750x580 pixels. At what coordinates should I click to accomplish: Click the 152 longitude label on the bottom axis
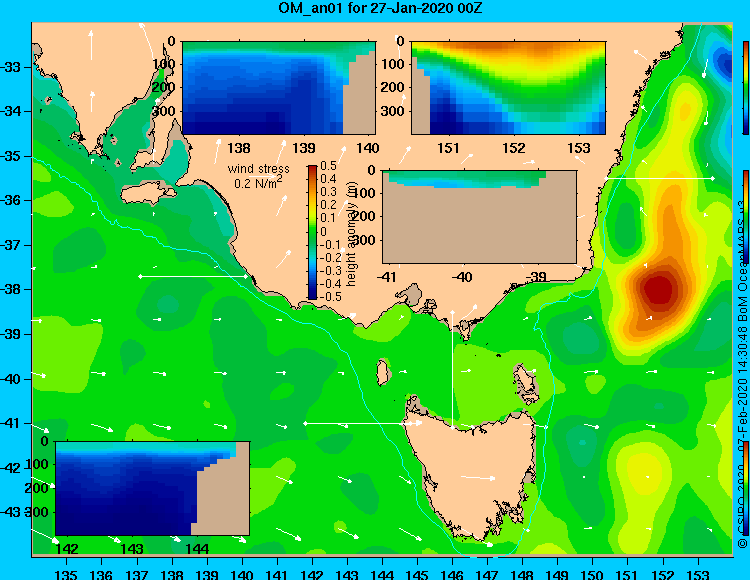click(662, 574)
